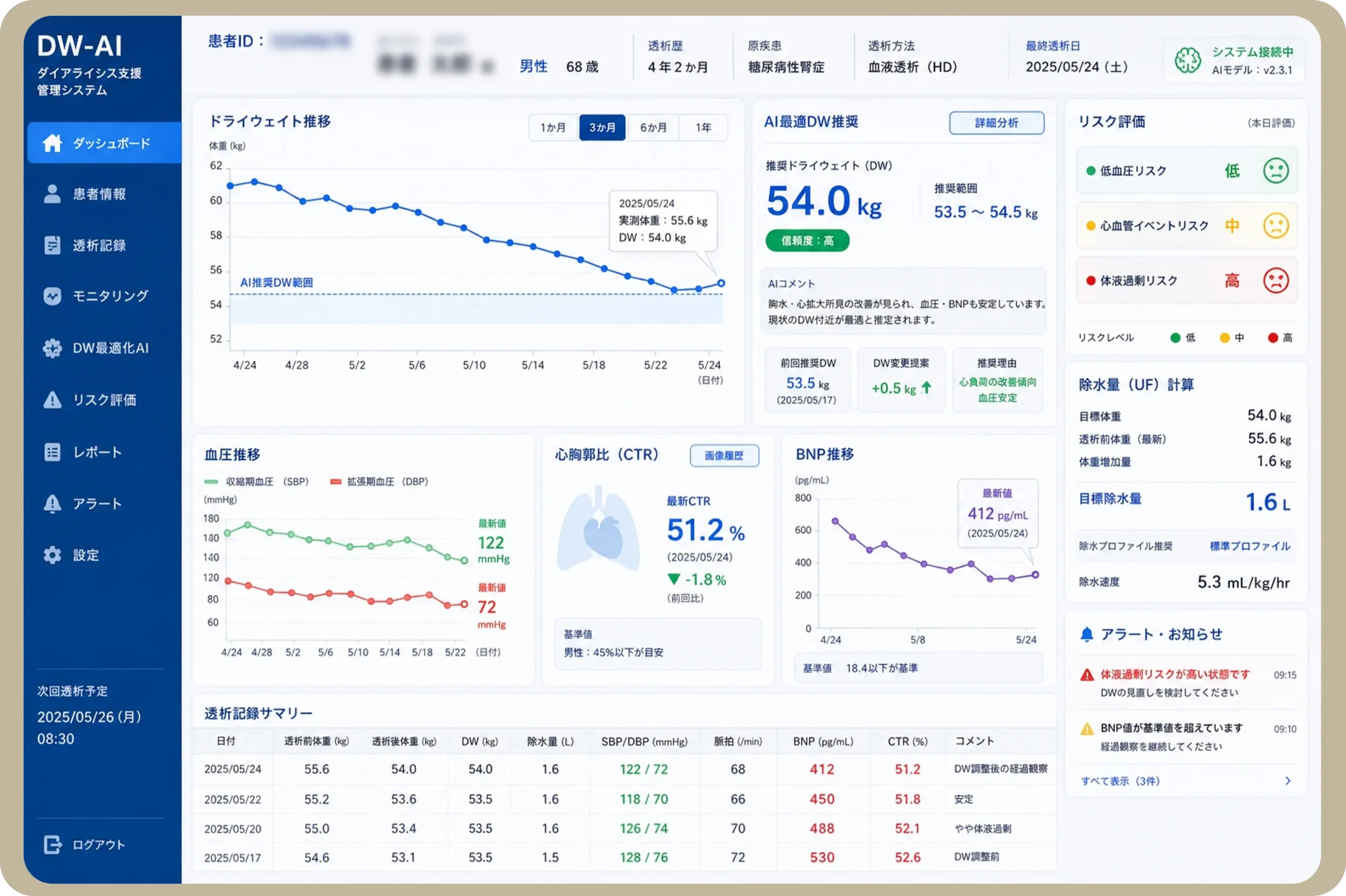The image size is (1346, 896).
Task: Click the gear icon beside 設定
Action: tap(53, 555)
